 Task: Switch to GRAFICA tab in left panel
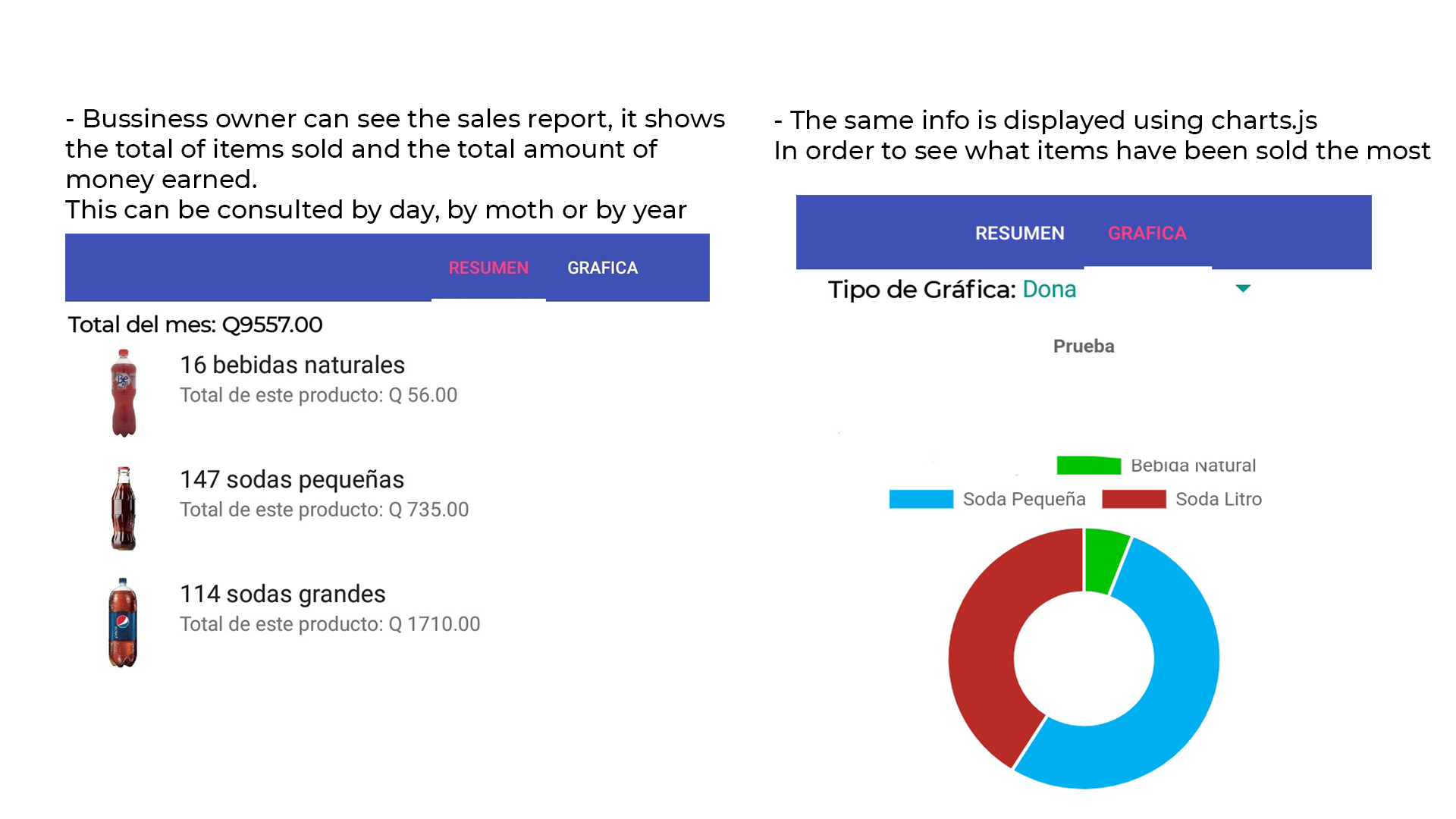tap(602, 268)
